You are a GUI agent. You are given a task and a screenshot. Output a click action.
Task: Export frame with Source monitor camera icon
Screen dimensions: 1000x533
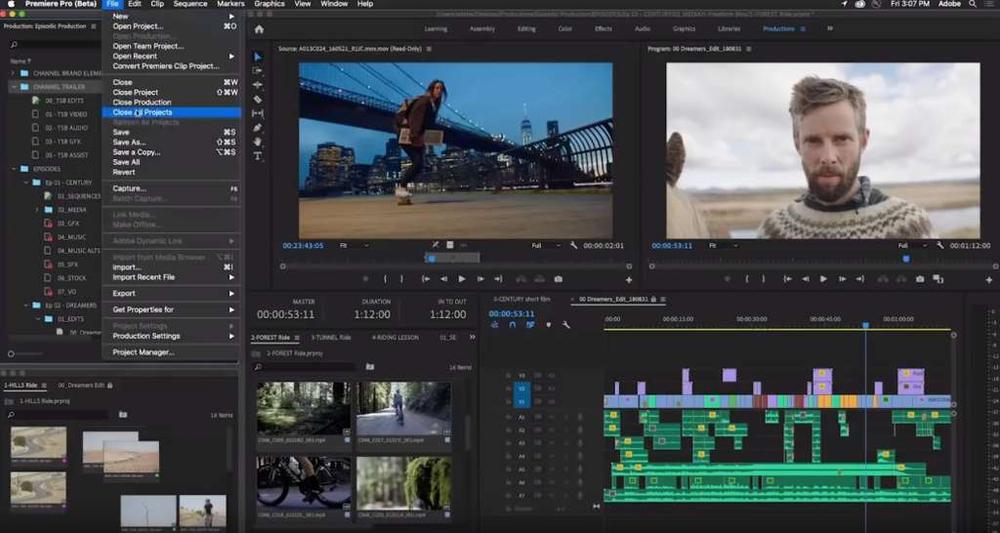558,279
